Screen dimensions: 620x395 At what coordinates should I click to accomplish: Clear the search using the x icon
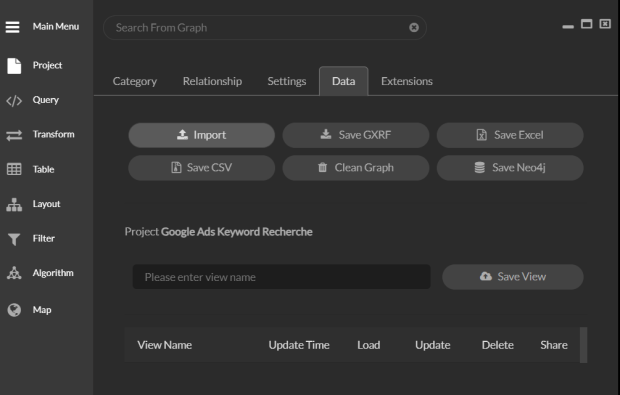coord(414,27)
